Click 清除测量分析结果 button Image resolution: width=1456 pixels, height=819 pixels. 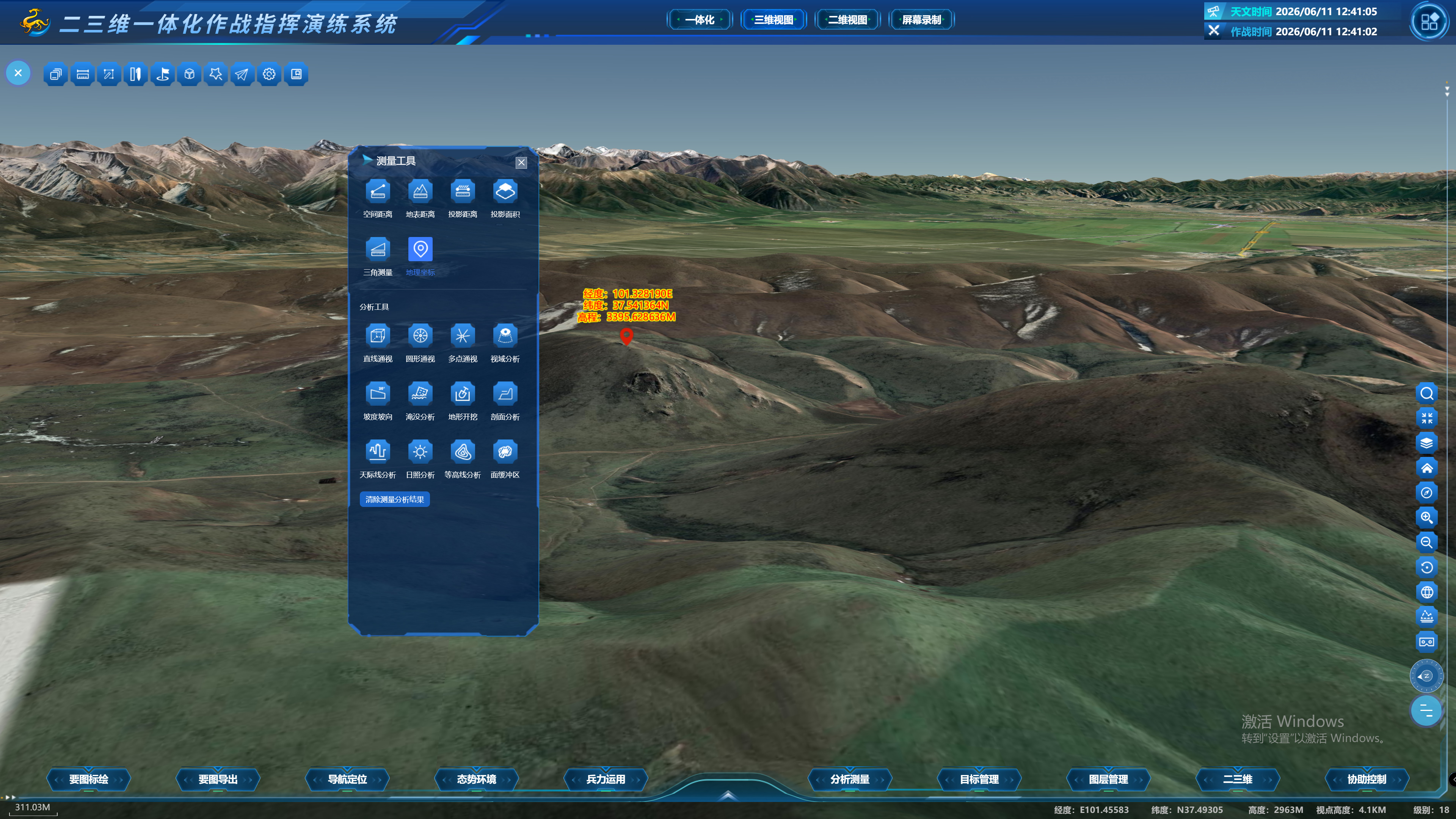[394, 500]
